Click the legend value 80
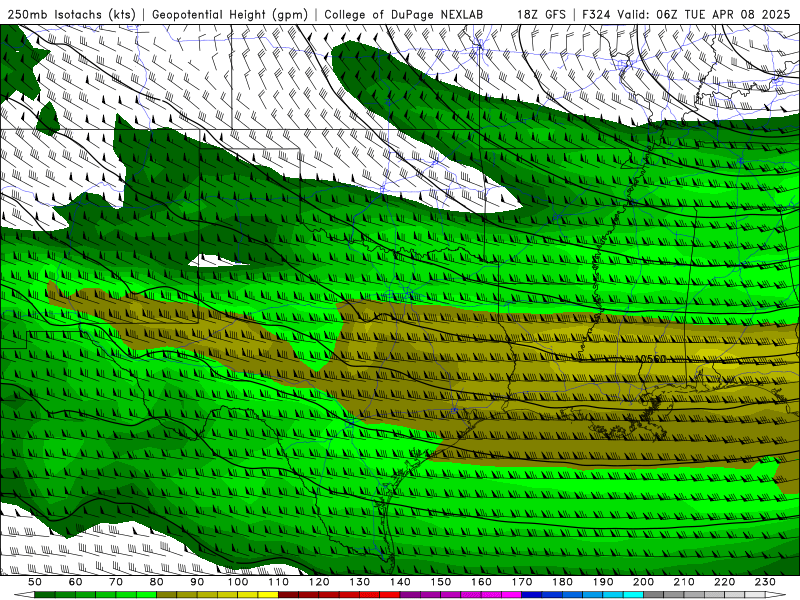 click(156, 582)
